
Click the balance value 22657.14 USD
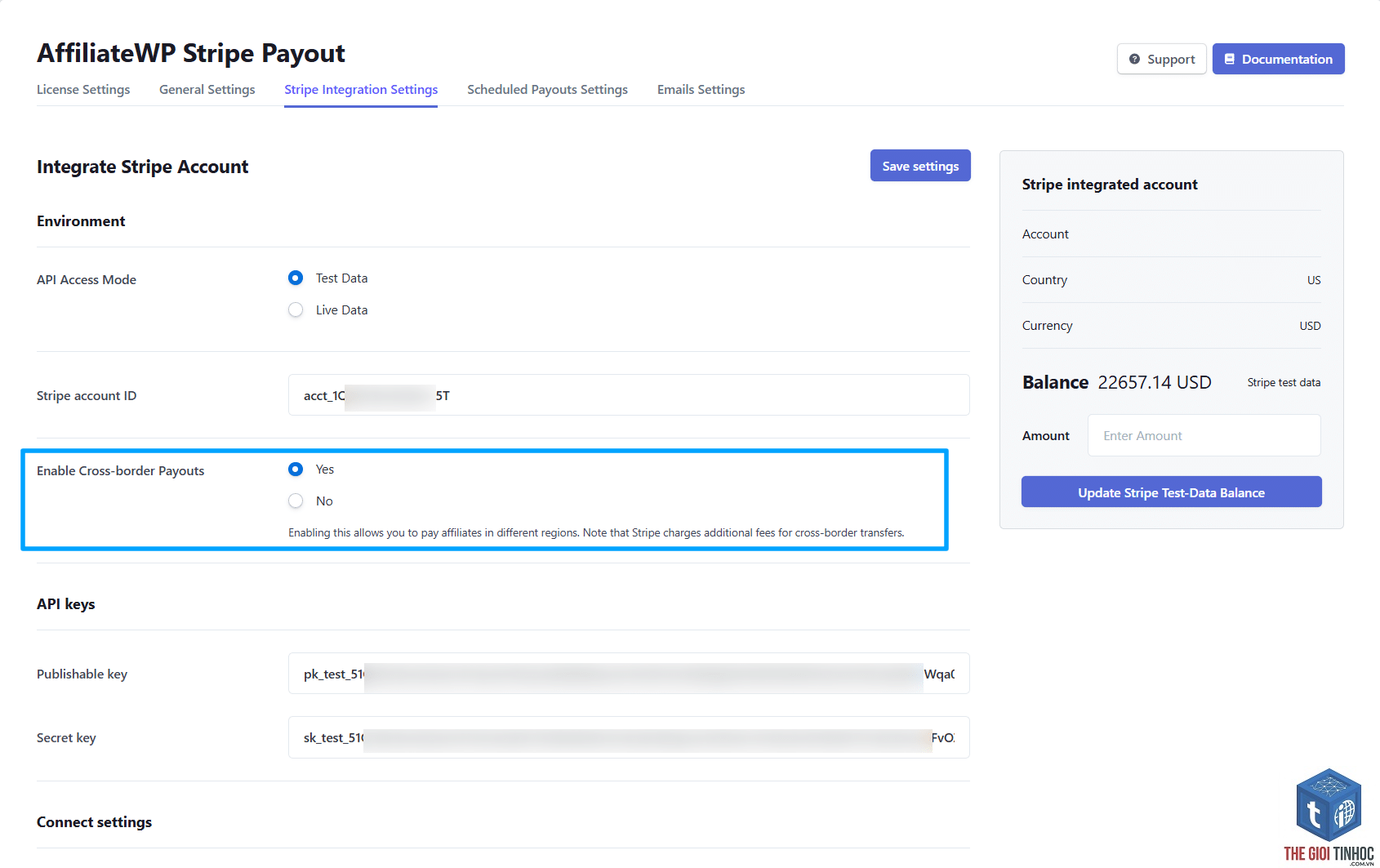[1154, 382]
